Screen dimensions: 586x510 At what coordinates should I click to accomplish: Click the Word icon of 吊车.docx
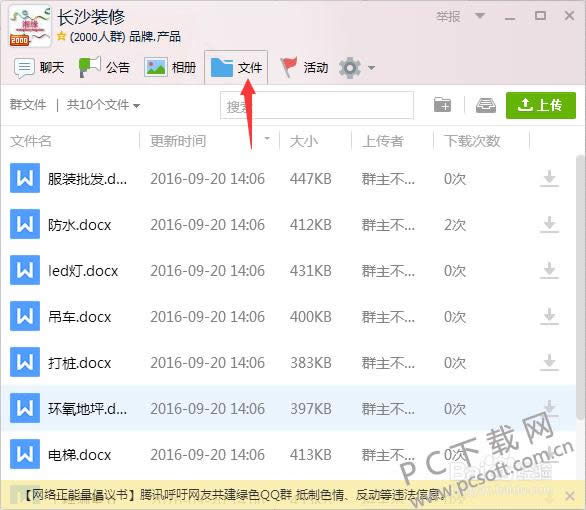point(25,316)
